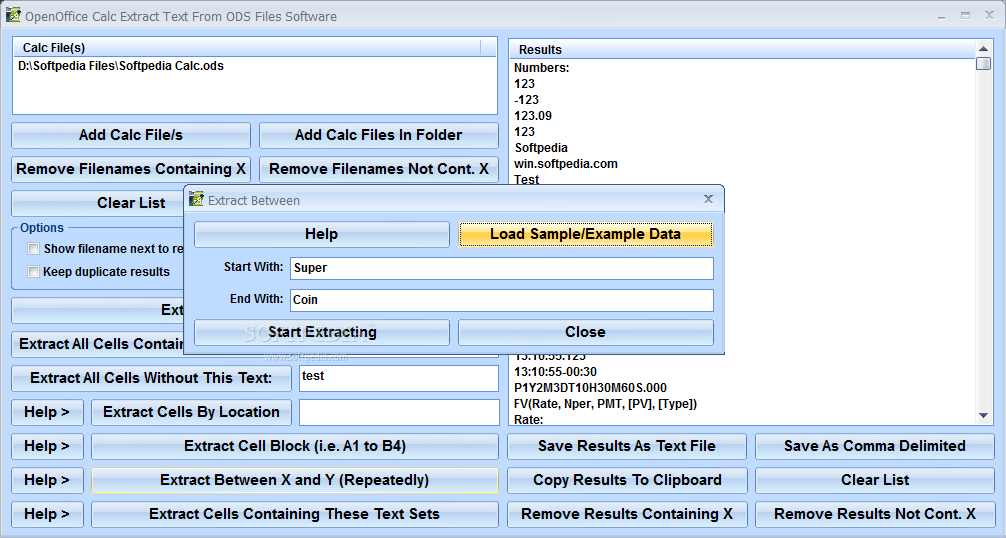Click Extract Cell Block (i.e. A1 to B4)
This screenshot has height=538, width=1006.
[x=294, y=446]
